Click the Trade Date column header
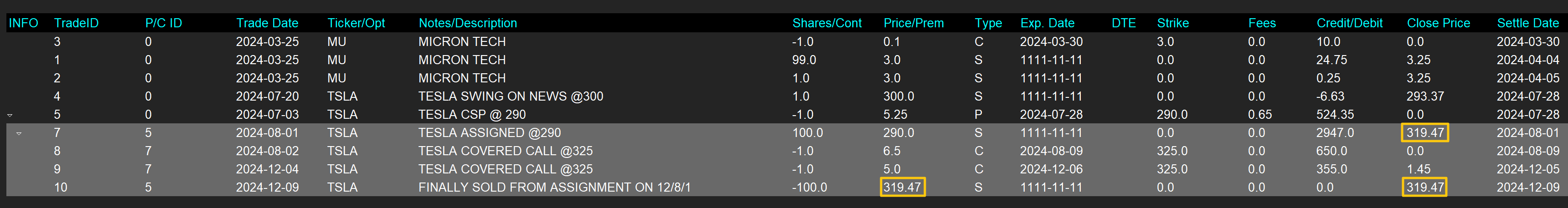1568x208 pixels. coord(267,23)
